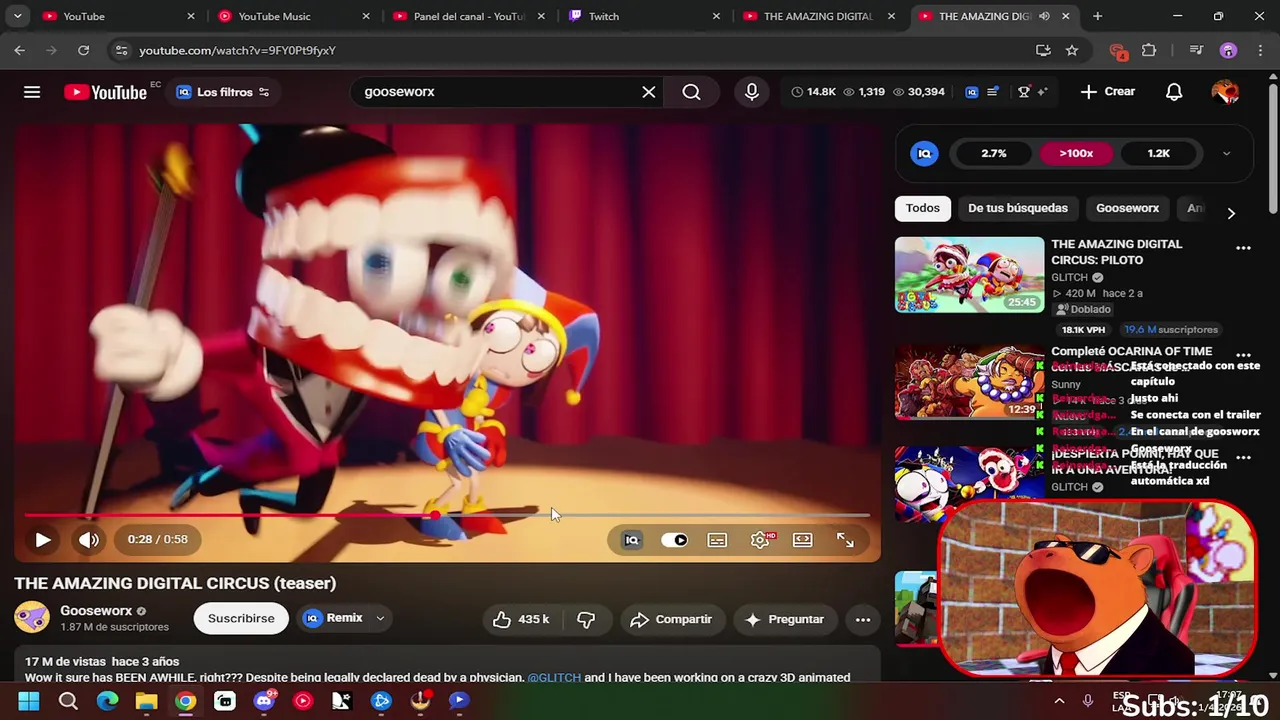Click the search magnifier button
The width and height of the screenshot is (1280, 720).
691,92
